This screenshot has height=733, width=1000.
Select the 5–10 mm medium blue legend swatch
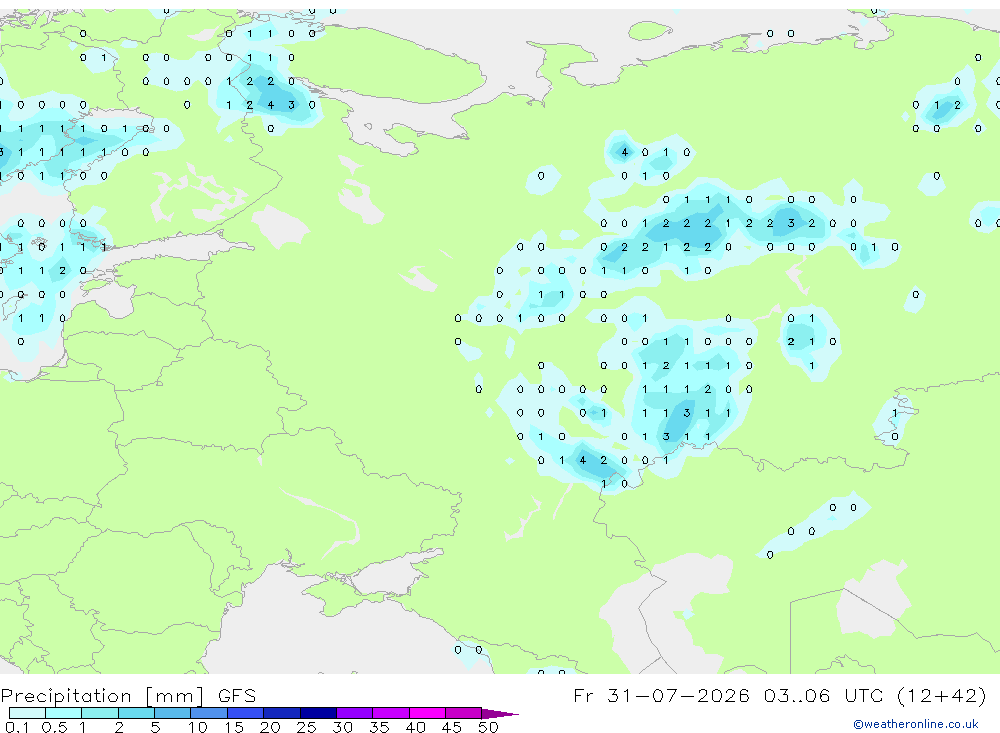pos(172,713)
